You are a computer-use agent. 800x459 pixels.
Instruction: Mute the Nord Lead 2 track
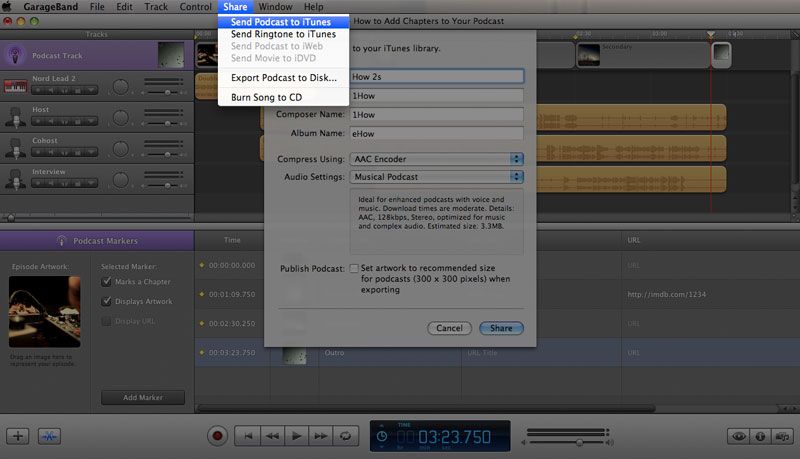click(x=51, y=91)
